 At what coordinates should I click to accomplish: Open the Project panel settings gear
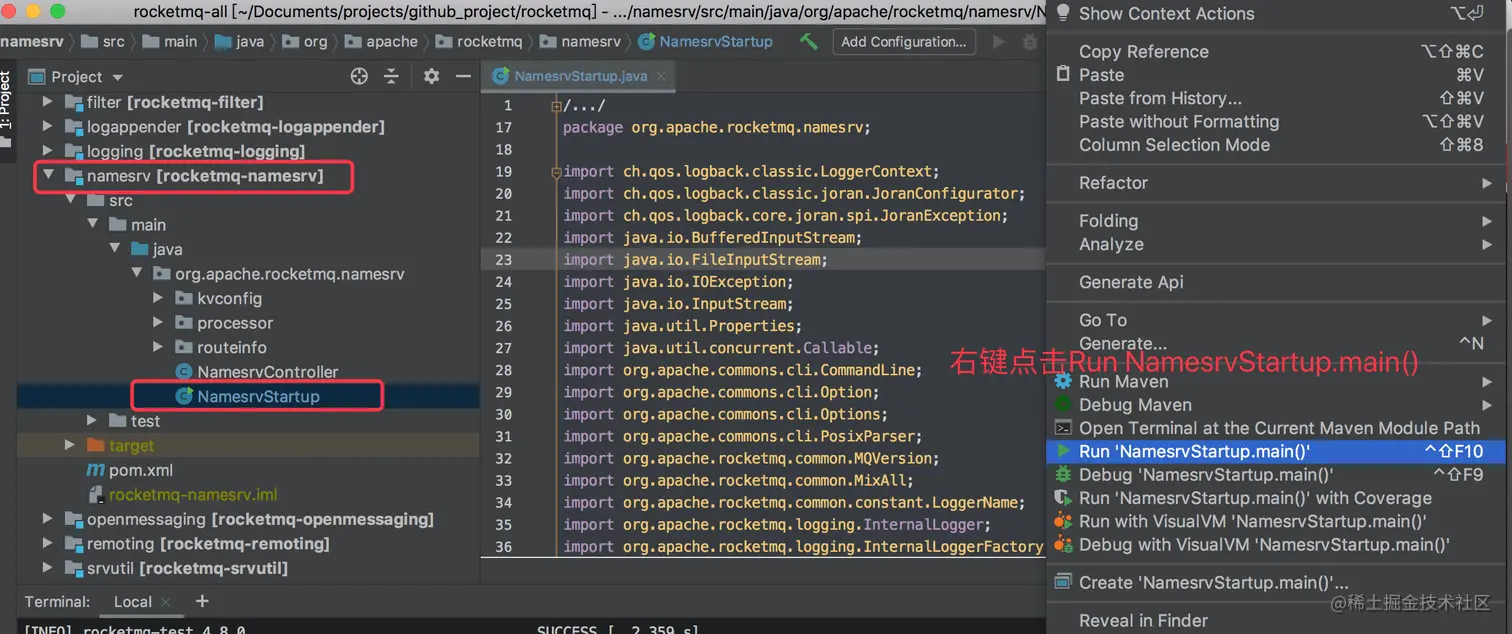click(431, 76)
